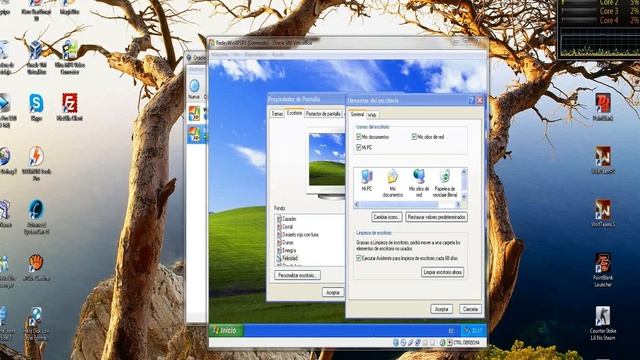Click Restaurar valores predeterminados button
The image size is (640, 360).
coord(436,217)
